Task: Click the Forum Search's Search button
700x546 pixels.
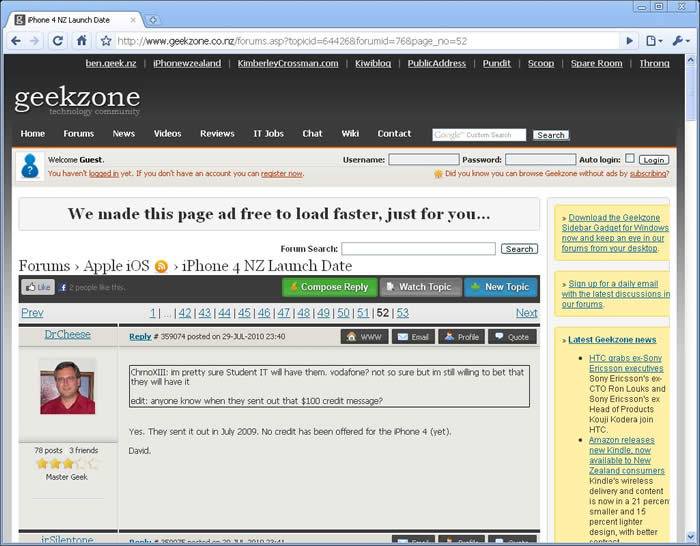Action: pyautogui.click(x=519, y=249)
